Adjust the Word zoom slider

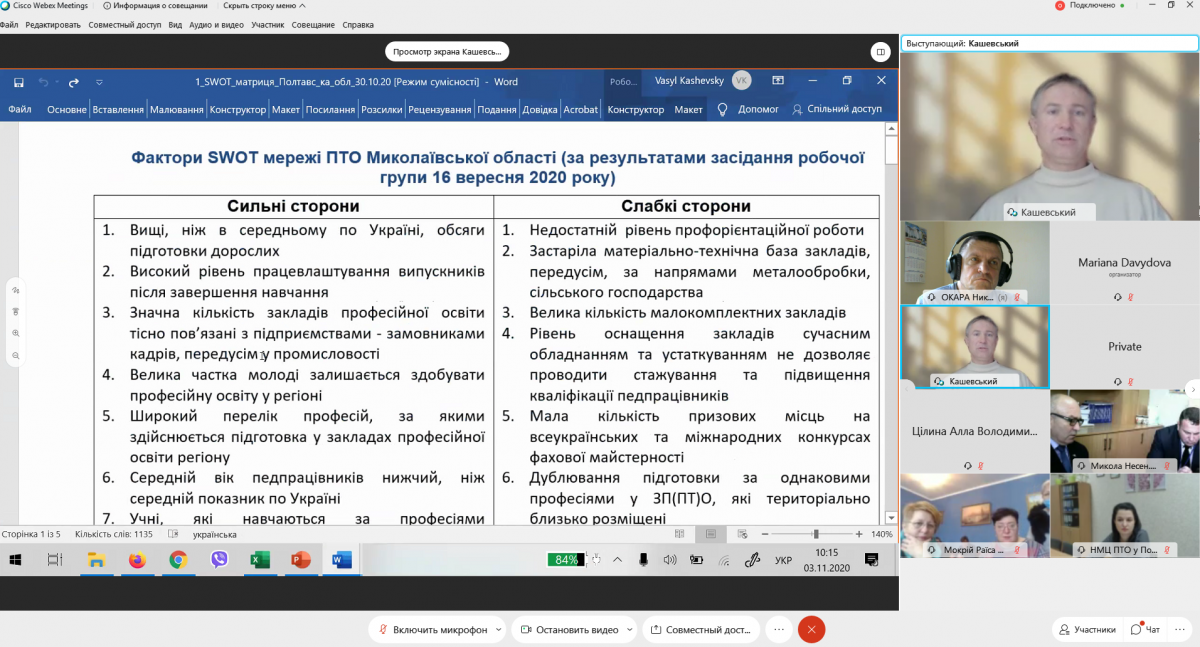(x=816, y=534)
